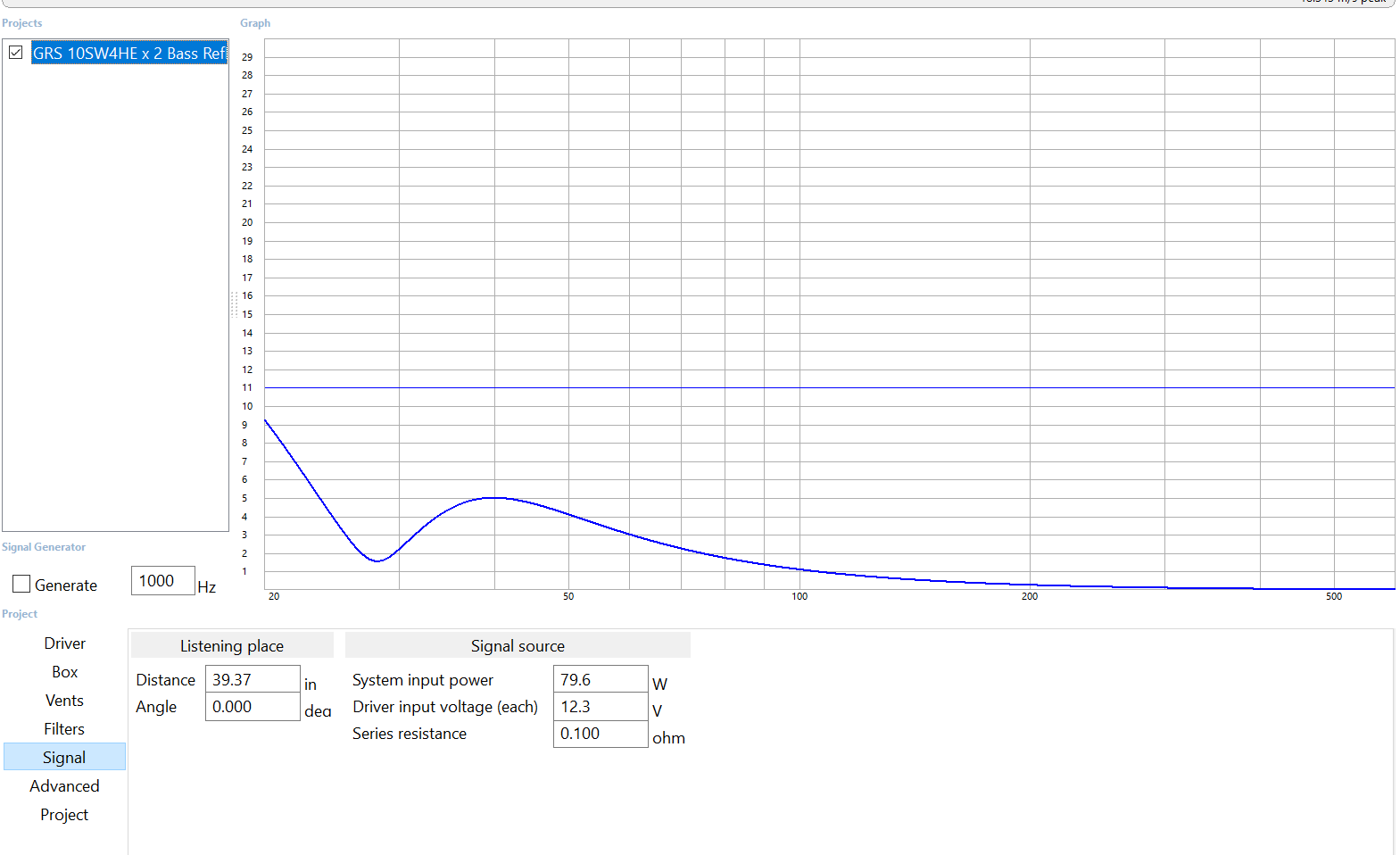The height and width of the screenshot is (855, 1400).
Task: Click the Angle input field
Action: tap(253, 706)
